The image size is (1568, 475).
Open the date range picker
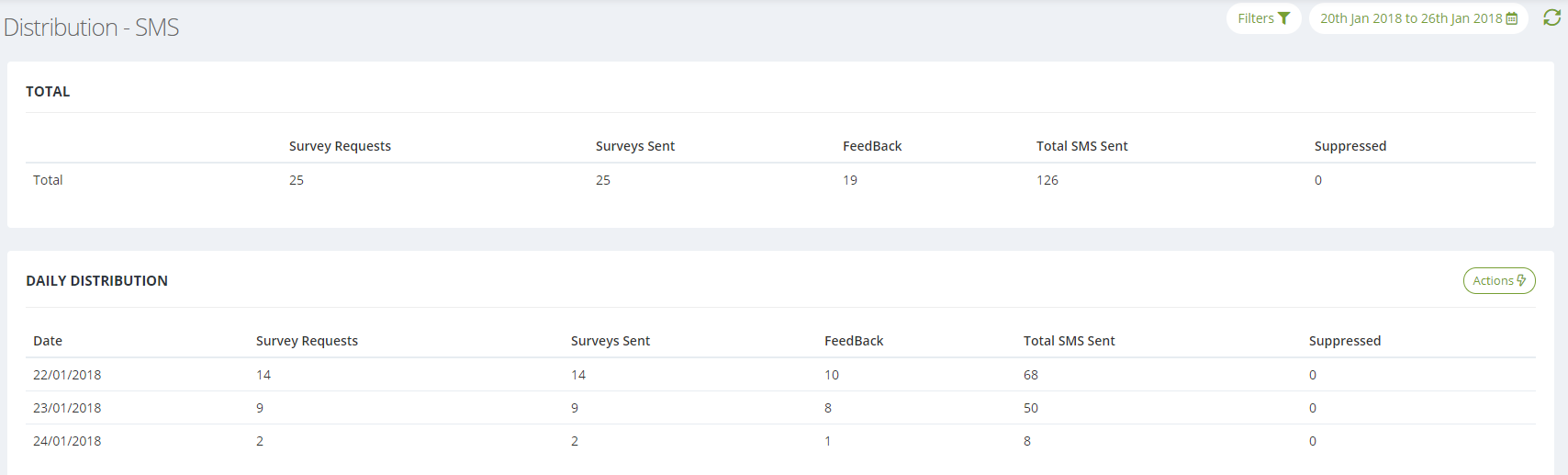1418,18
